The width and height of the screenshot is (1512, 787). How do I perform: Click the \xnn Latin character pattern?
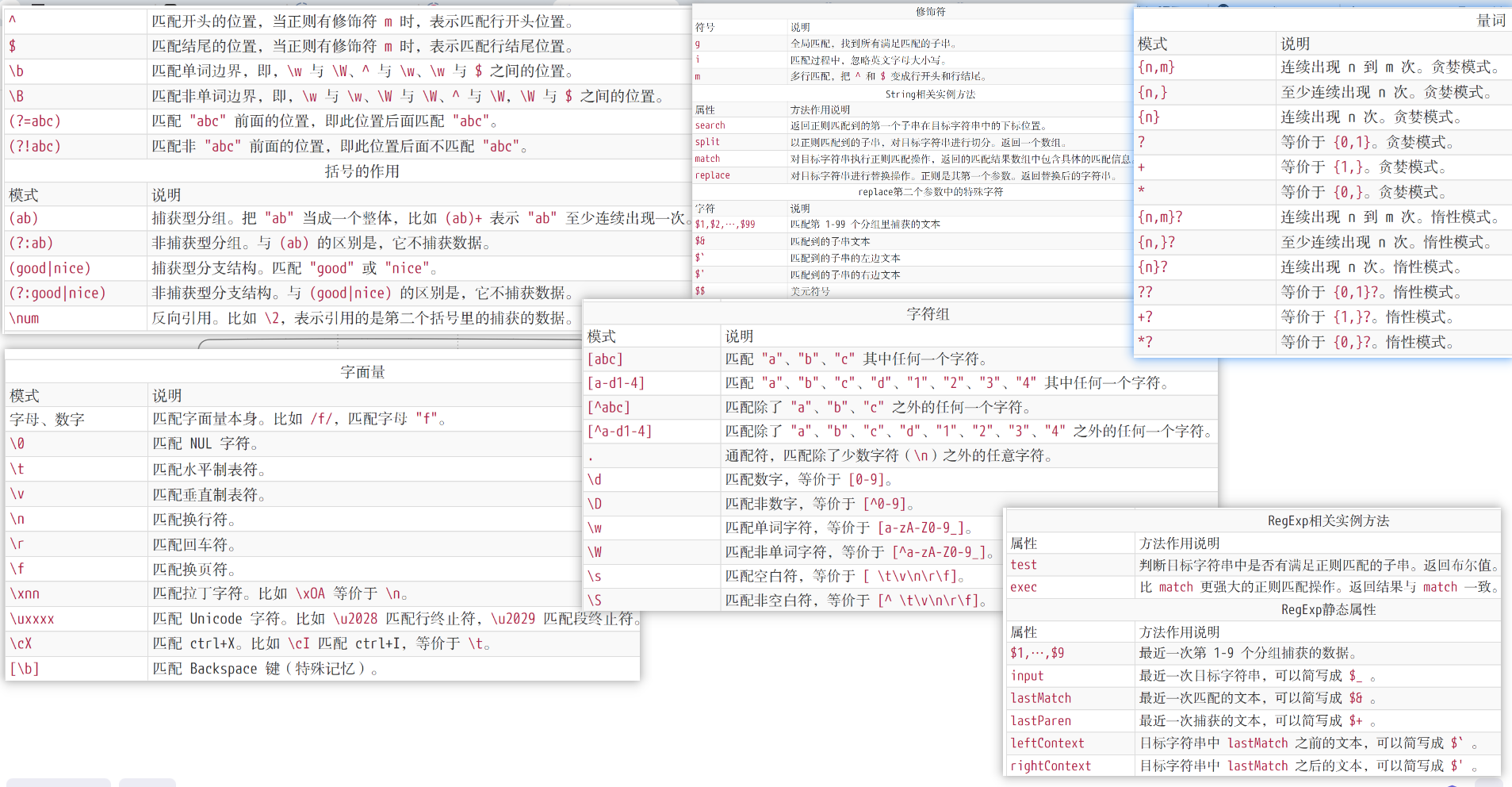pos(25,594)
